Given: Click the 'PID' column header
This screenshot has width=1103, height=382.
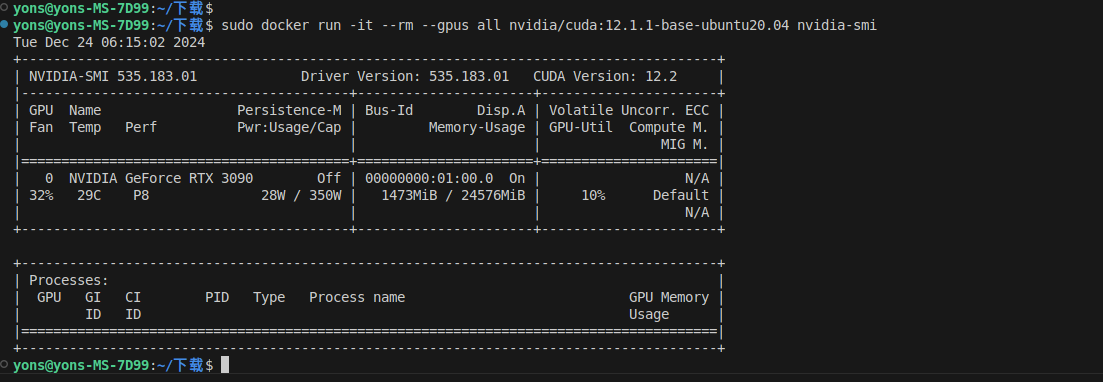Looking at the screenshot, I should [217, 297].
